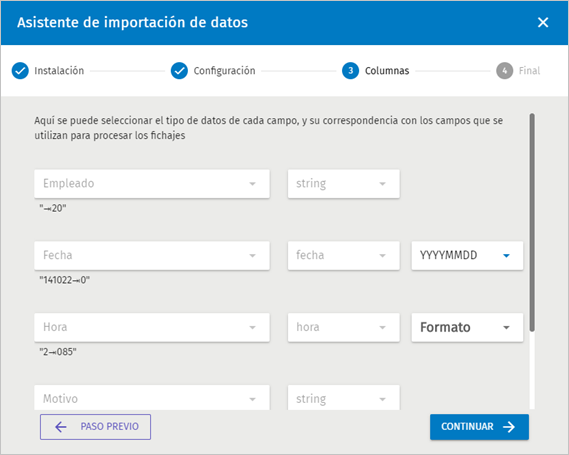Click the sample value "141022→0"

click(x=65, y=280)
